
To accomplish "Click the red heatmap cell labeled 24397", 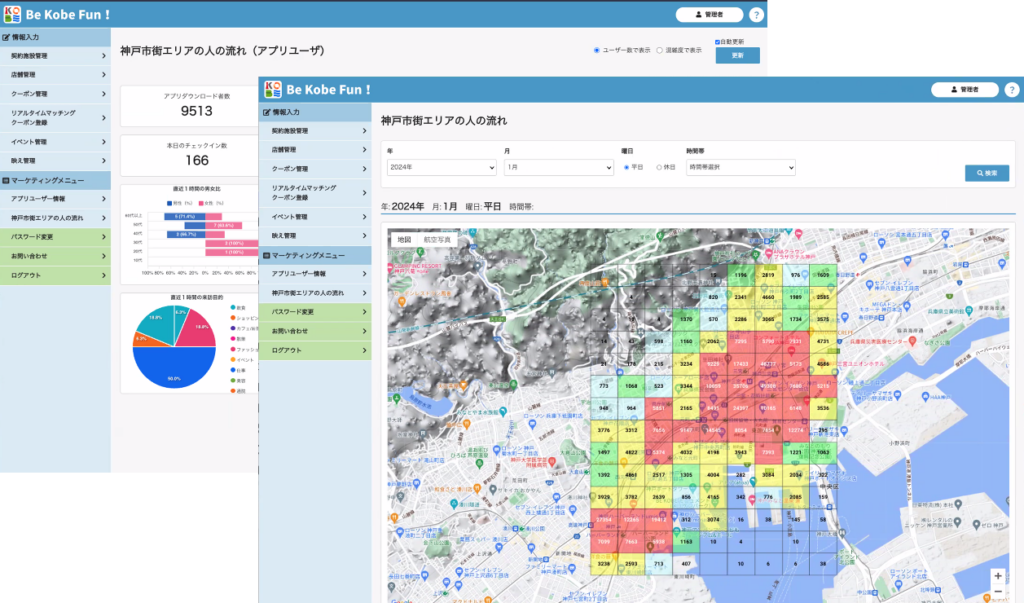I will tap(741, 408).
